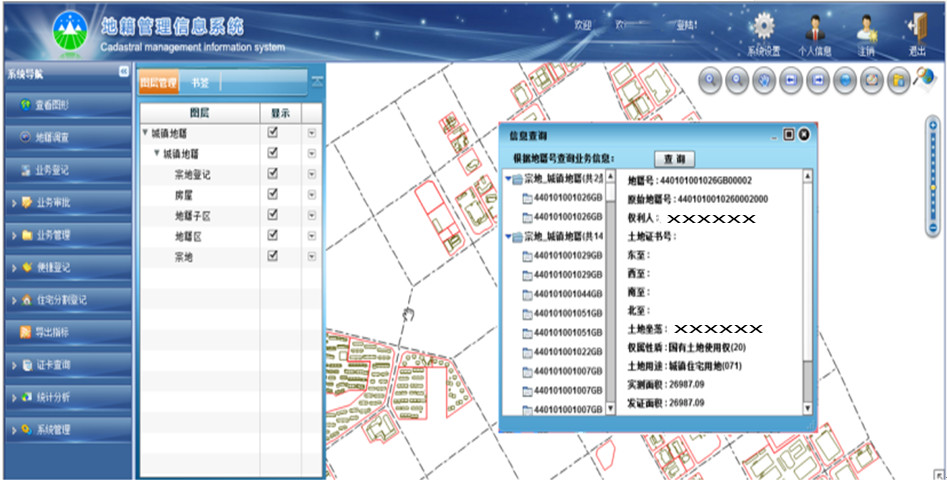This screenshot has height=480, width=947.
Task: Collapse the top-level 城镇地籍 layer group
Action: click(146, 132)
